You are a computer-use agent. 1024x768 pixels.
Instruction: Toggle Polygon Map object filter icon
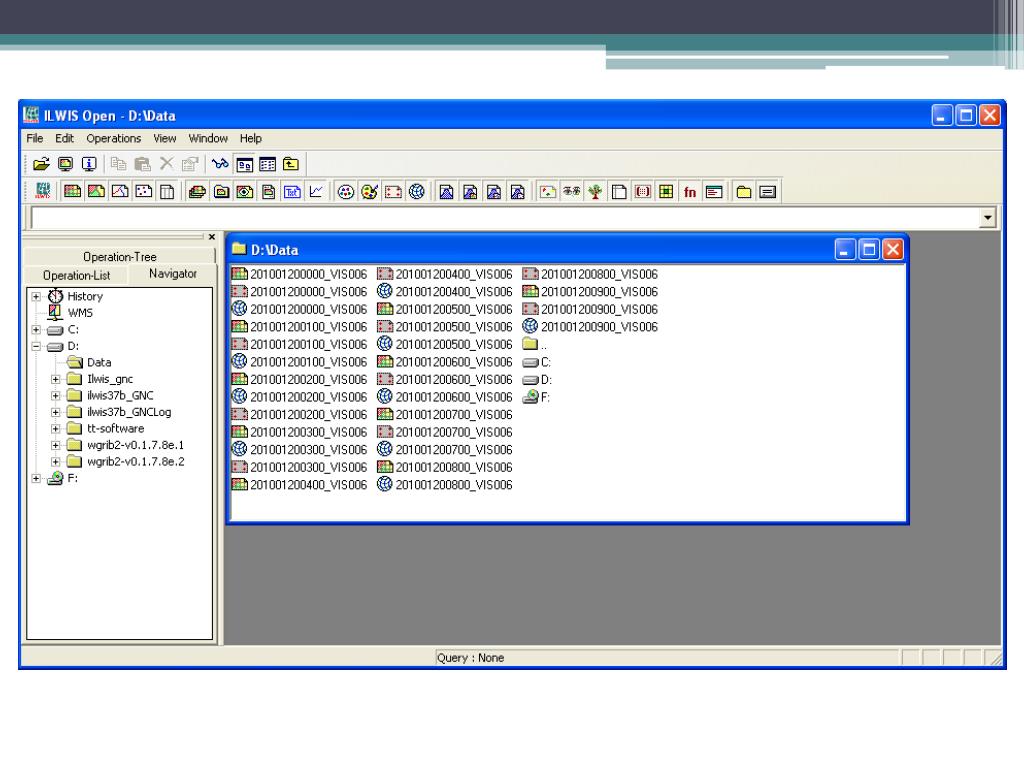point(96,191)
